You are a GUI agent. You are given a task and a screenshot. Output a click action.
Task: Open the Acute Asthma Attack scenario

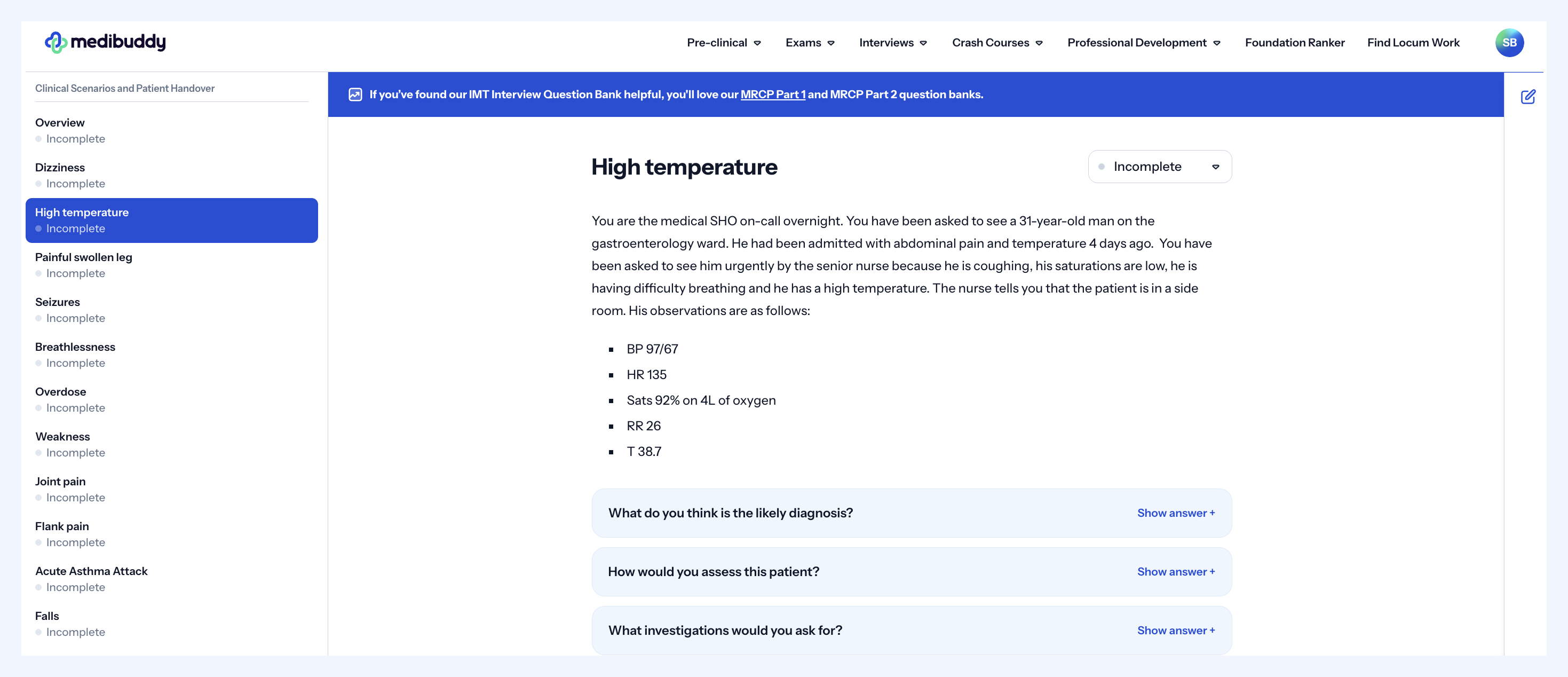[x=91, y=571]
